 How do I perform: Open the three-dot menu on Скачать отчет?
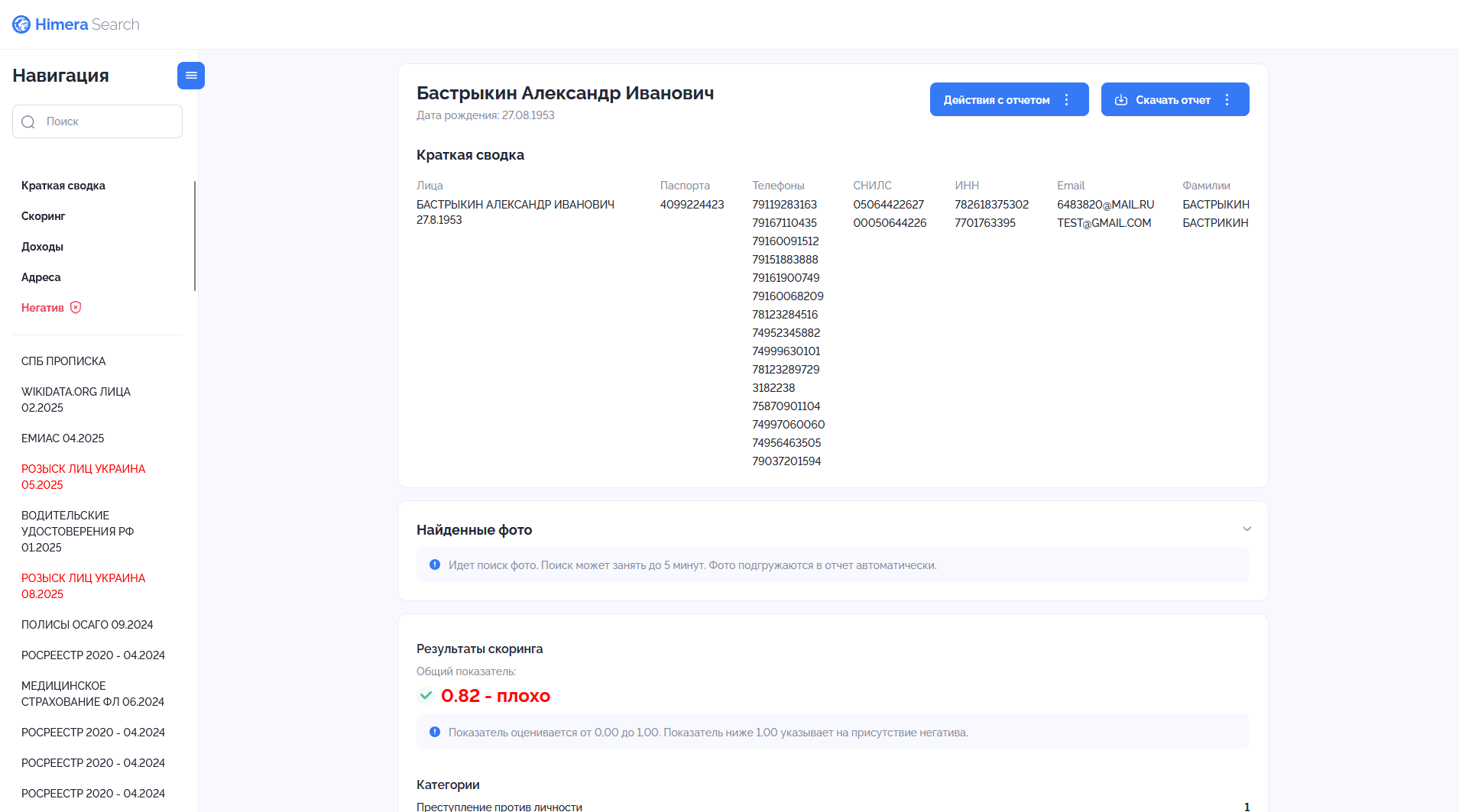point(1227,100)
